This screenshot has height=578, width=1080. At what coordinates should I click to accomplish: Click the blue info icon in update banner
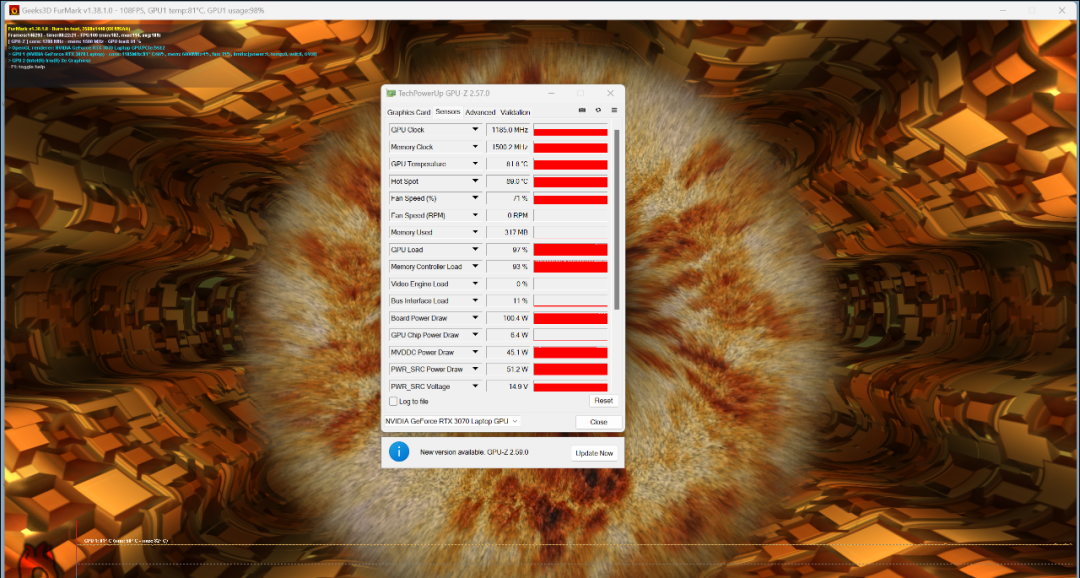399,452
